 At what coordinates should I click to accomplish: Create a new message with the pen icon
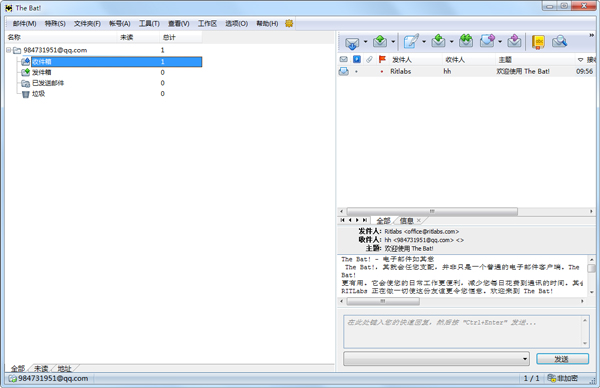pos(411,41)
